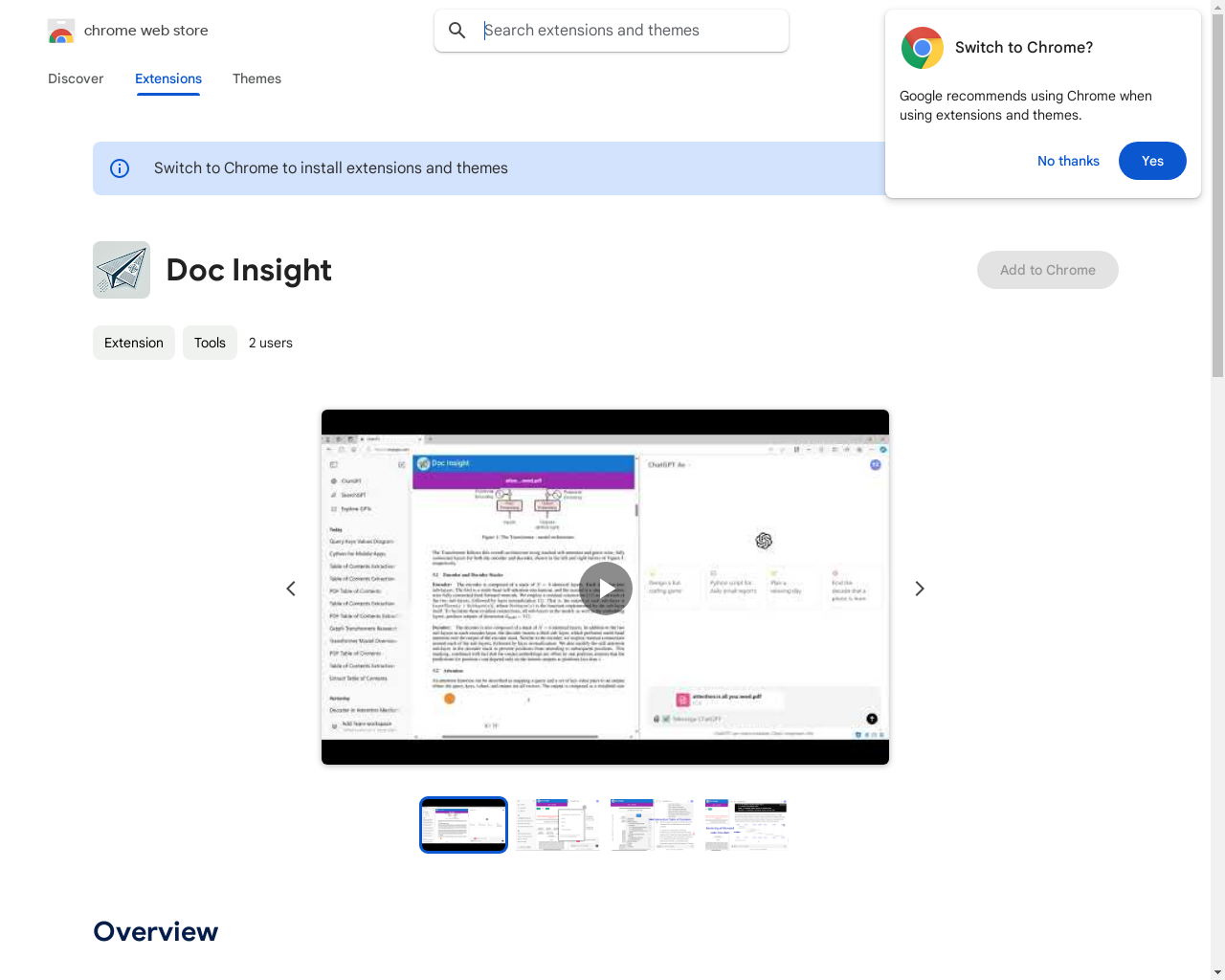Open the Discover tab
The height and width of the screenshot is (980, 1225).
tap(76, 78)
